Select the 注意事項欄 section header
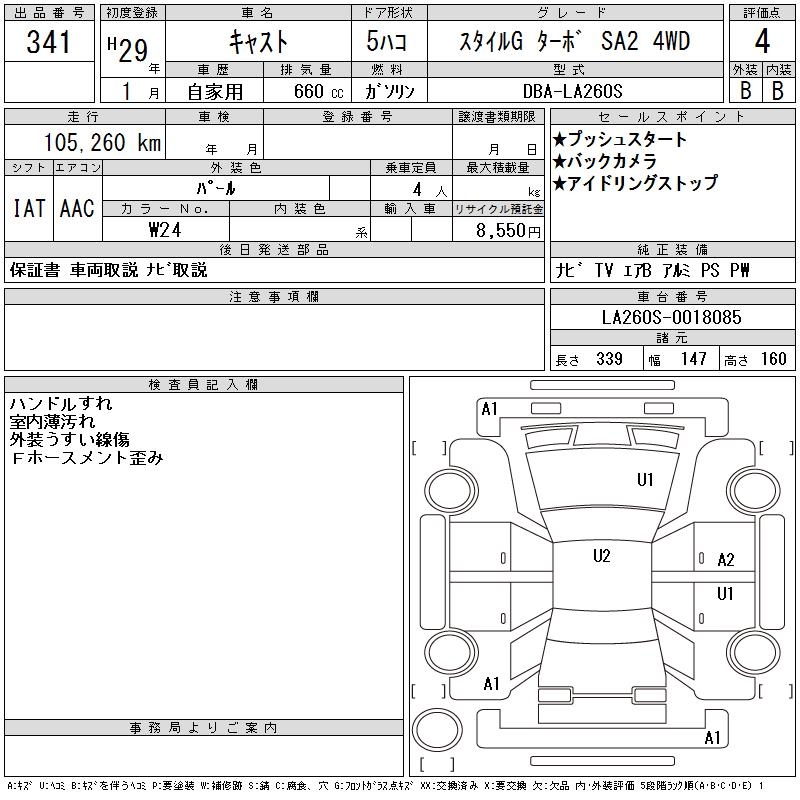Screen dimensions: 800x800 point(274,296)
